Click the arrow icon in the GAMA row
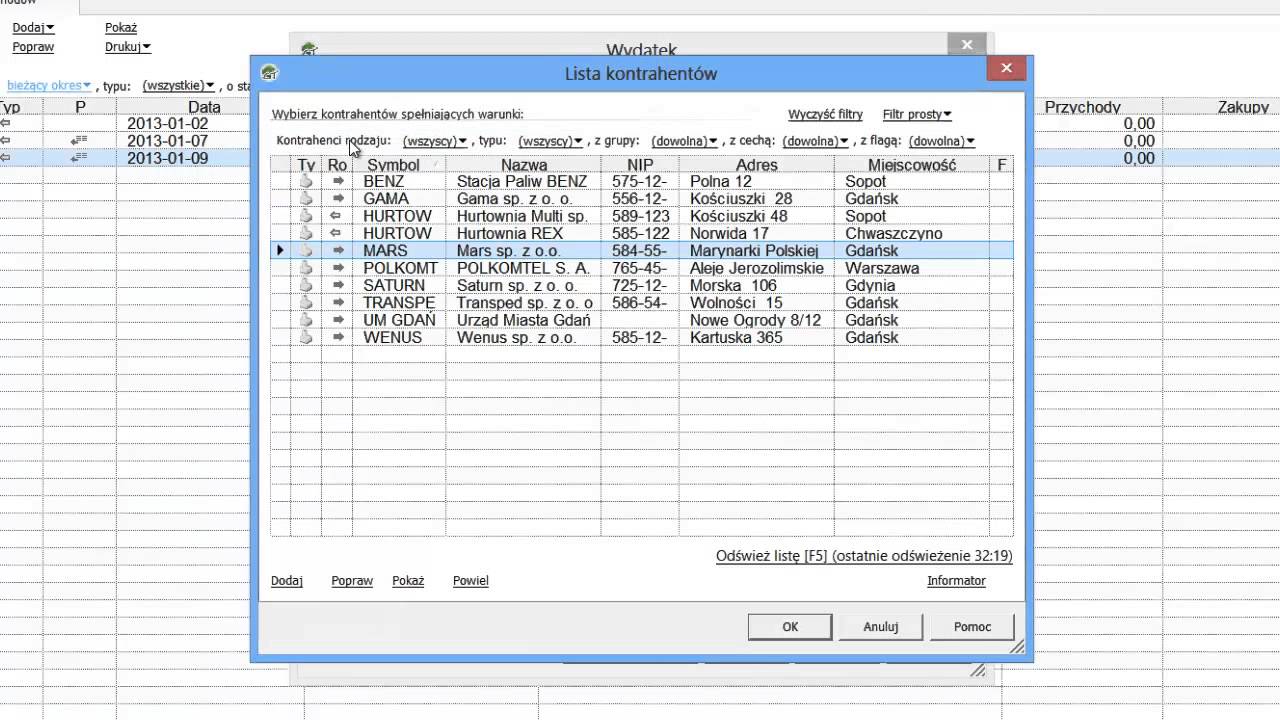Viewport: 1280px width, 720px height. [338, 199]
